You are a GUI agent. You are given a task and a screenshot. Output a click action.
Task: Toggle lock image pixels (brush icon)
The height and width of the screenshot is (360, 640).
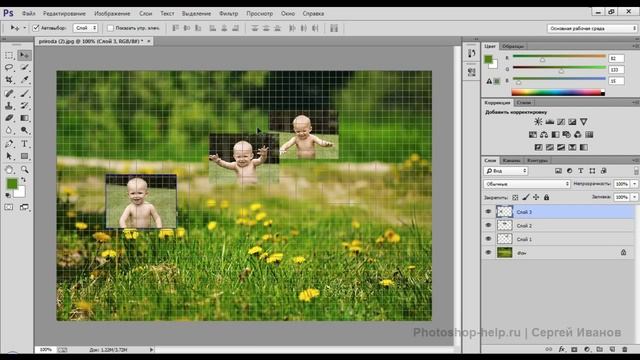(526, 197)
